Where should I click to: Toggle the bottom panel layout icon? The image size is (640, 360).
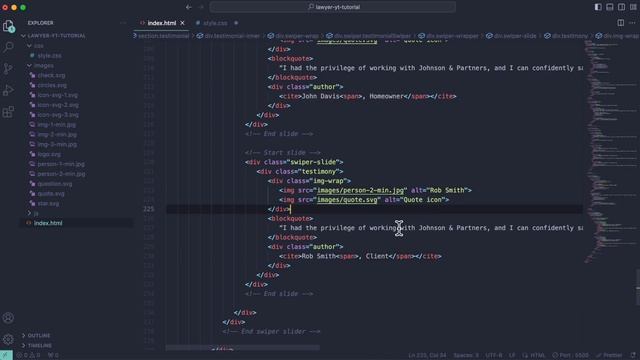click(610, 7)
